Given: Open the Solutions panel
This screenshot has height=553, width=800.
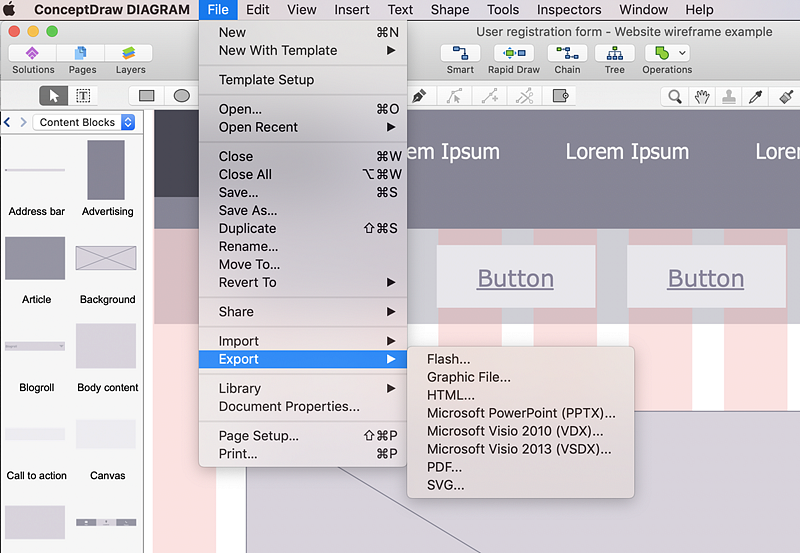Looking at the screenshot, I should [x=33, y=53].
